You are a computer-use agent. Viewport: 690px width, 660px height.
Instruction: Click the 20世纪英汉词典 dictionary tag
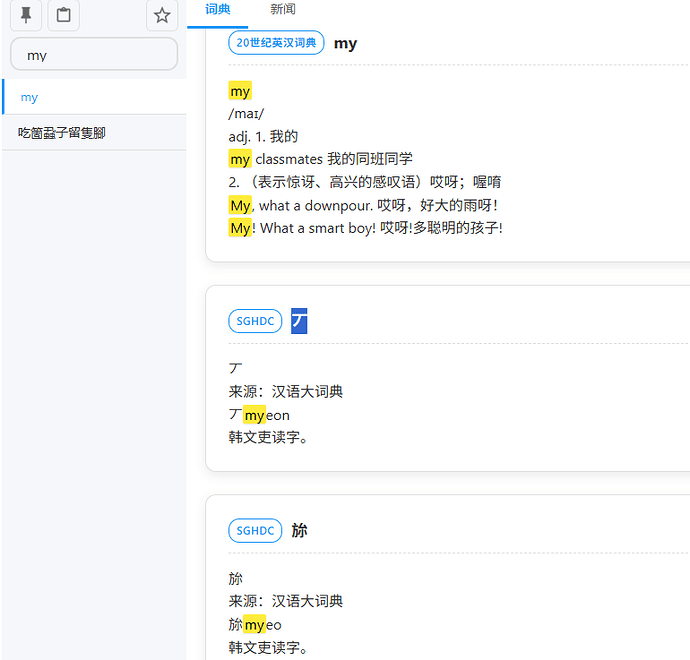coord(276,43)
